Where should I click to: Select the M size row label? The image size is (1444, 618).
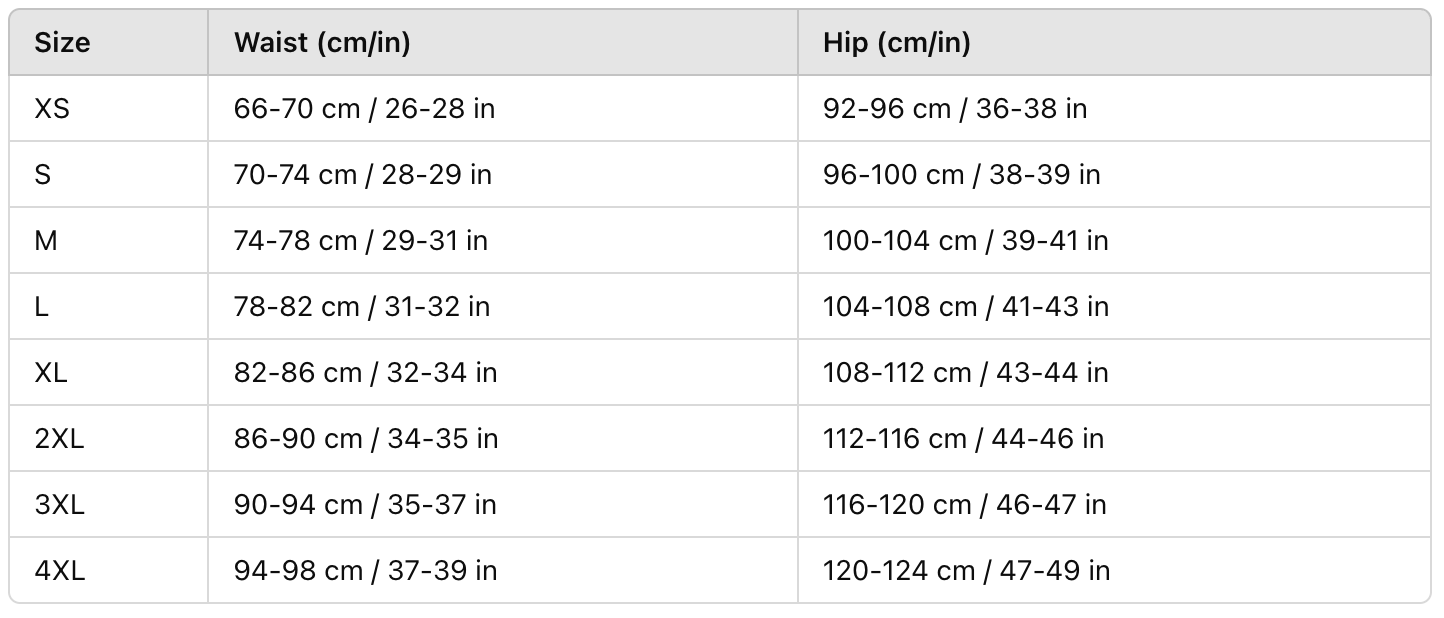pyautogui.click(x=46, y=240)
